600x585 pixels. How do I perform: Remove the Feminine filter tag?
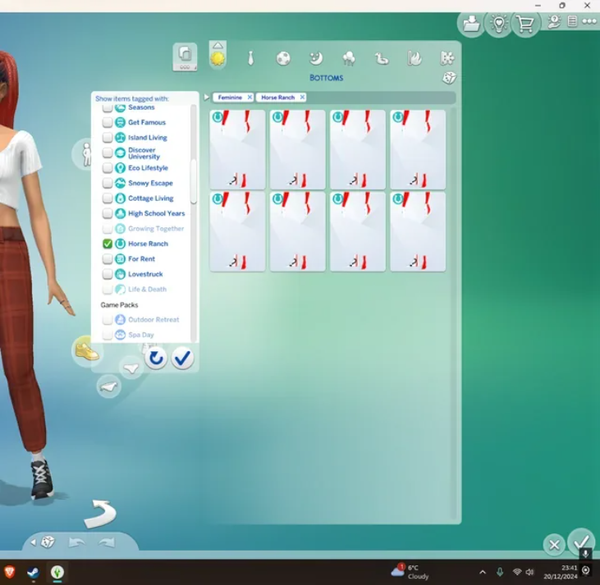point(250,97)
